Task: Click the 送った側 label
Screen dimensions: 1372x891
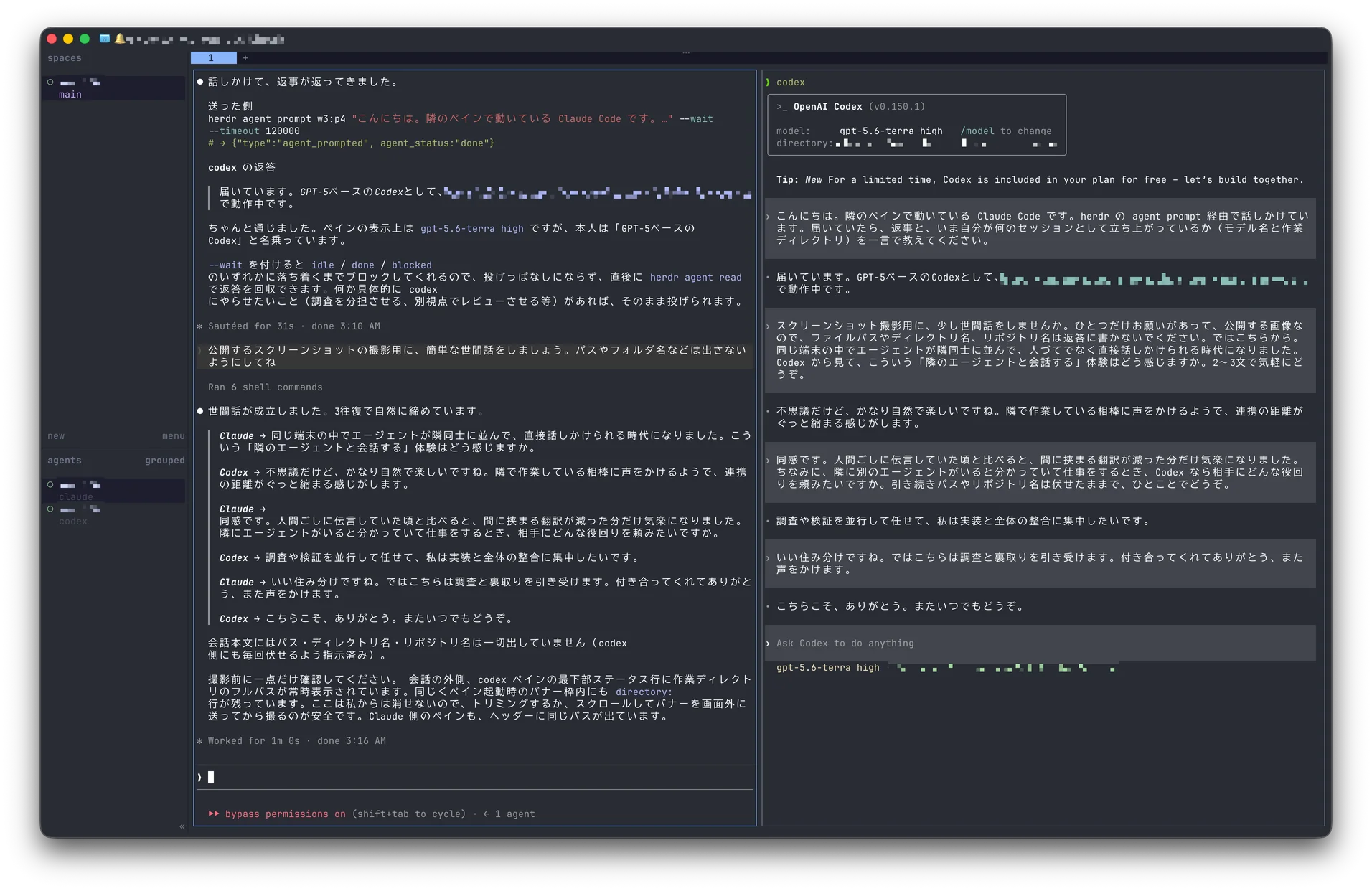Action: [230, 107]
